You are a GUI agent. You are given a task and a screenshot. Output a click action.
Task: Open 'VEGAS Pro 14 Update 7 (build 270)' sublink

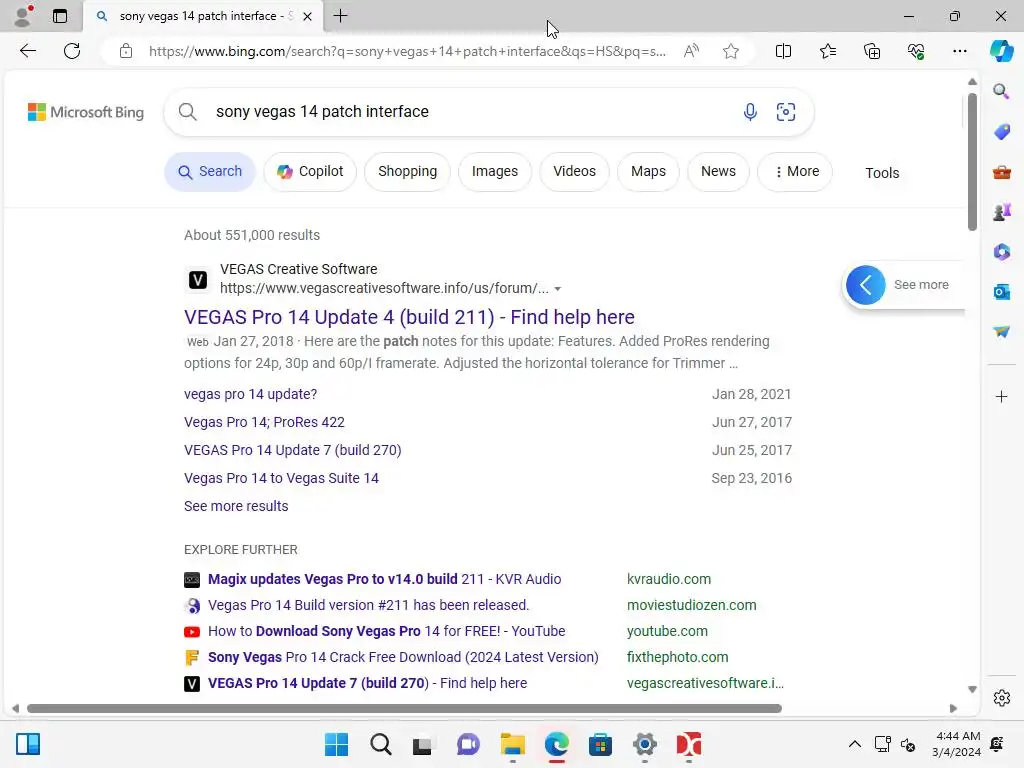tap(293, 451)
